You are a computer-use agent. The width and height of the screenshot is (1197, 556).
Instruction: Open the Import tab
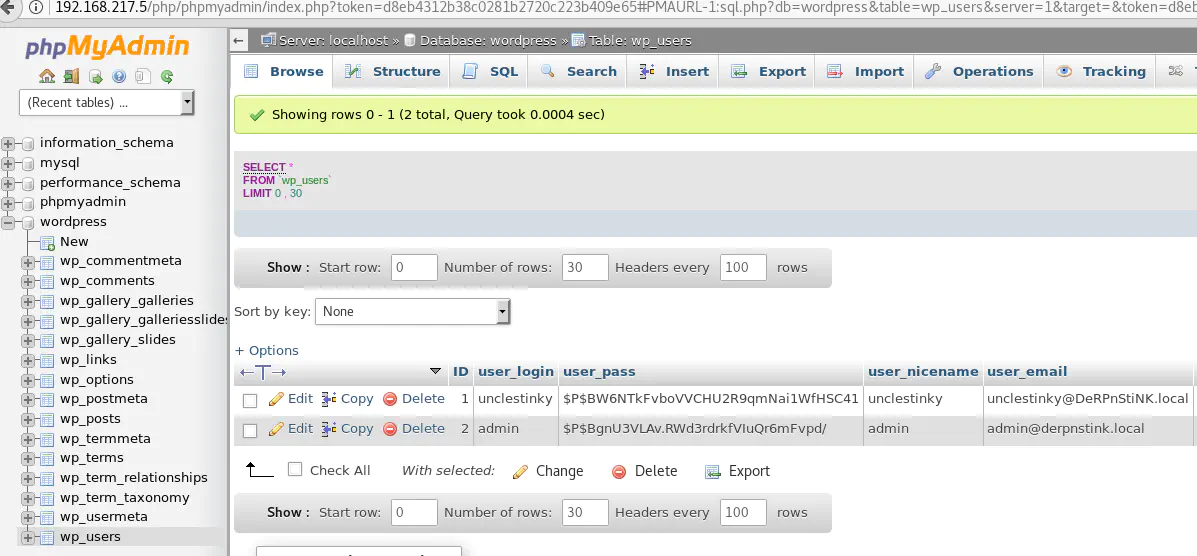click(x=865, y=71)
